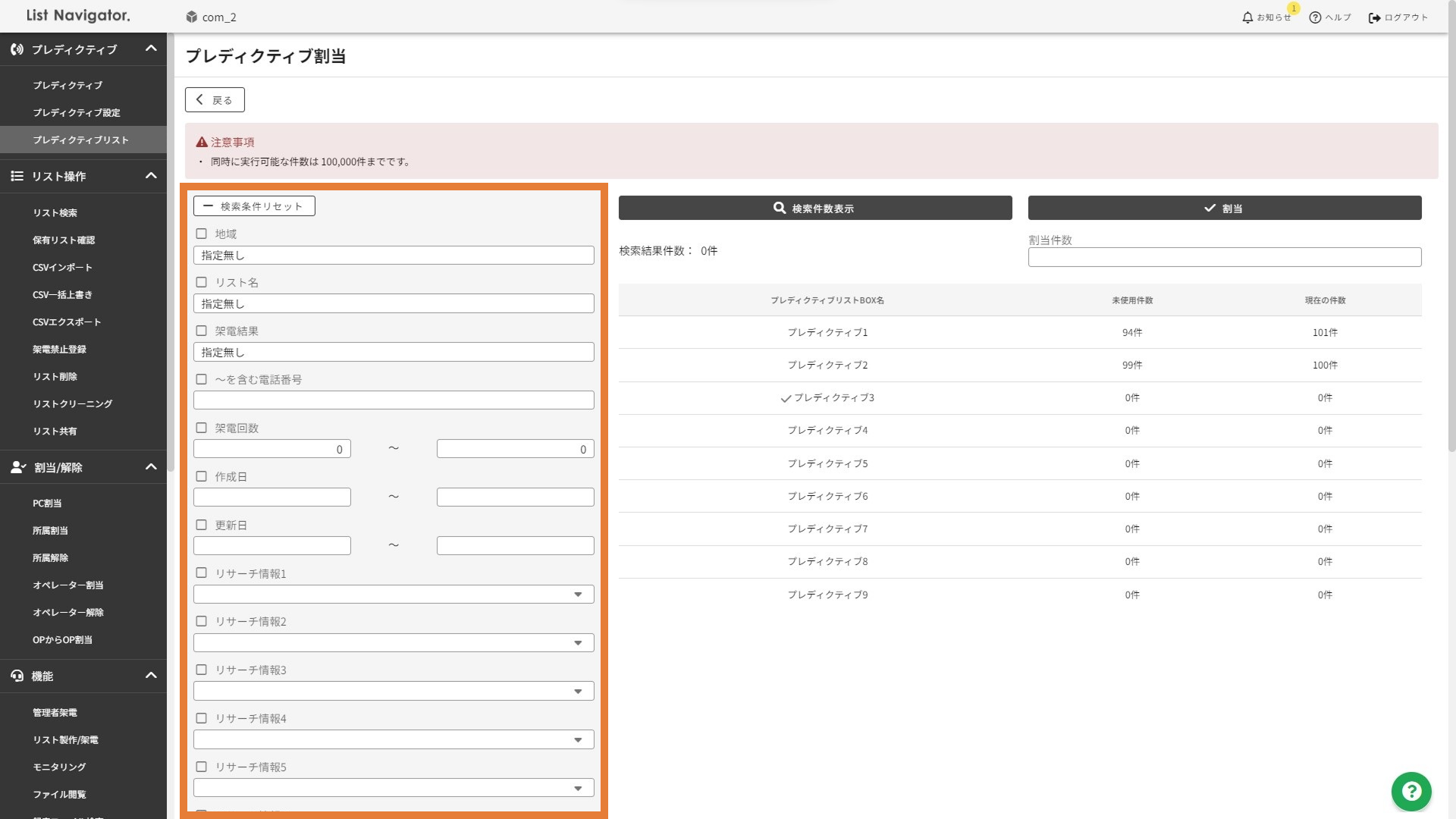Open the リサーチ情報1 dropdown
1456x819 pixels.
393,595
